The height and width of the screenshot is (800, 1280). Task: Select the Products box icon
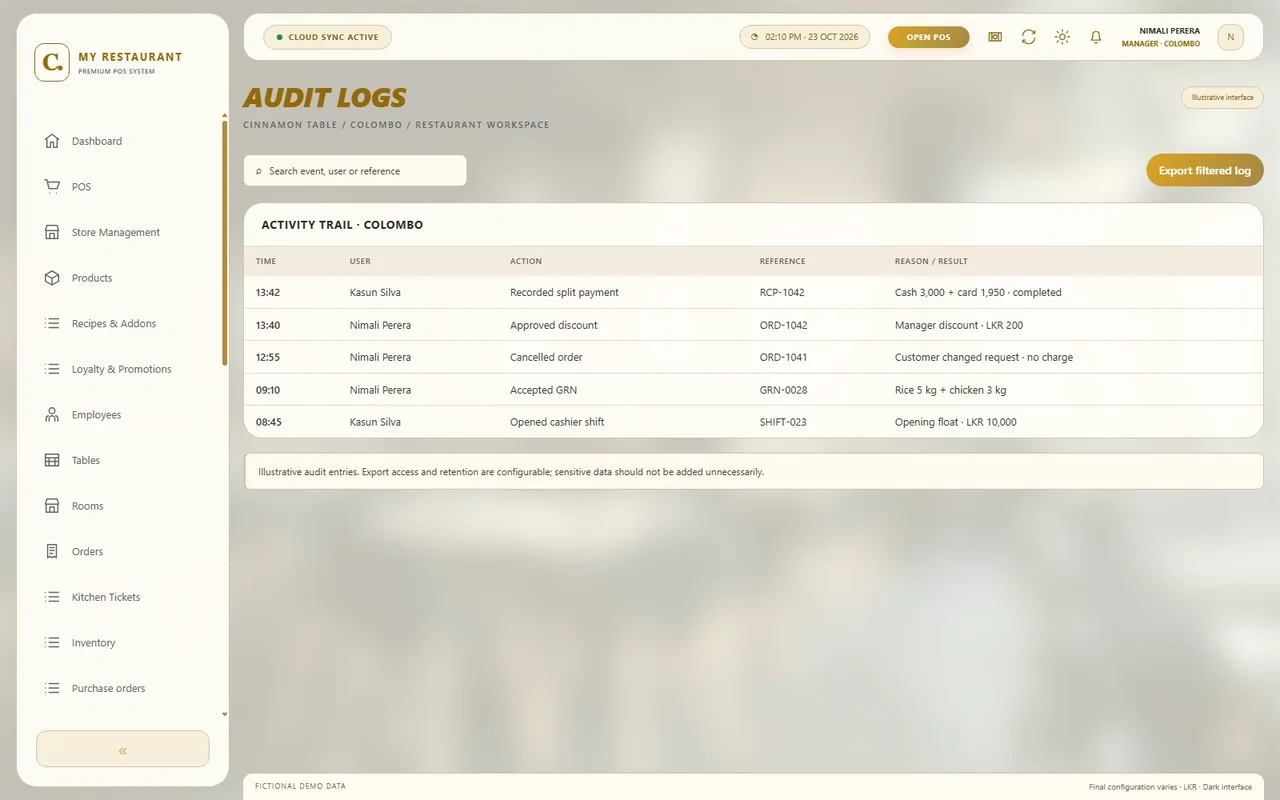52,278
